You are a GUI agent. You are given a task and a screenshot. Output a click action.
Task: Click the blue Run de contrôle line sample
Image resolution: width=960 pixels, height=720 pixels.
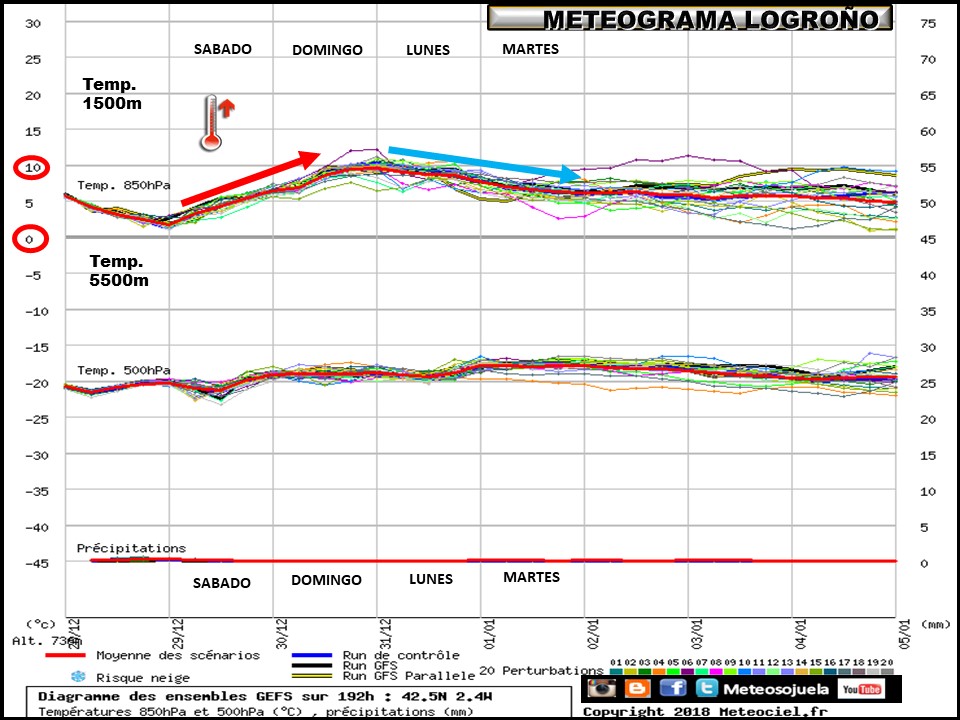312,655
